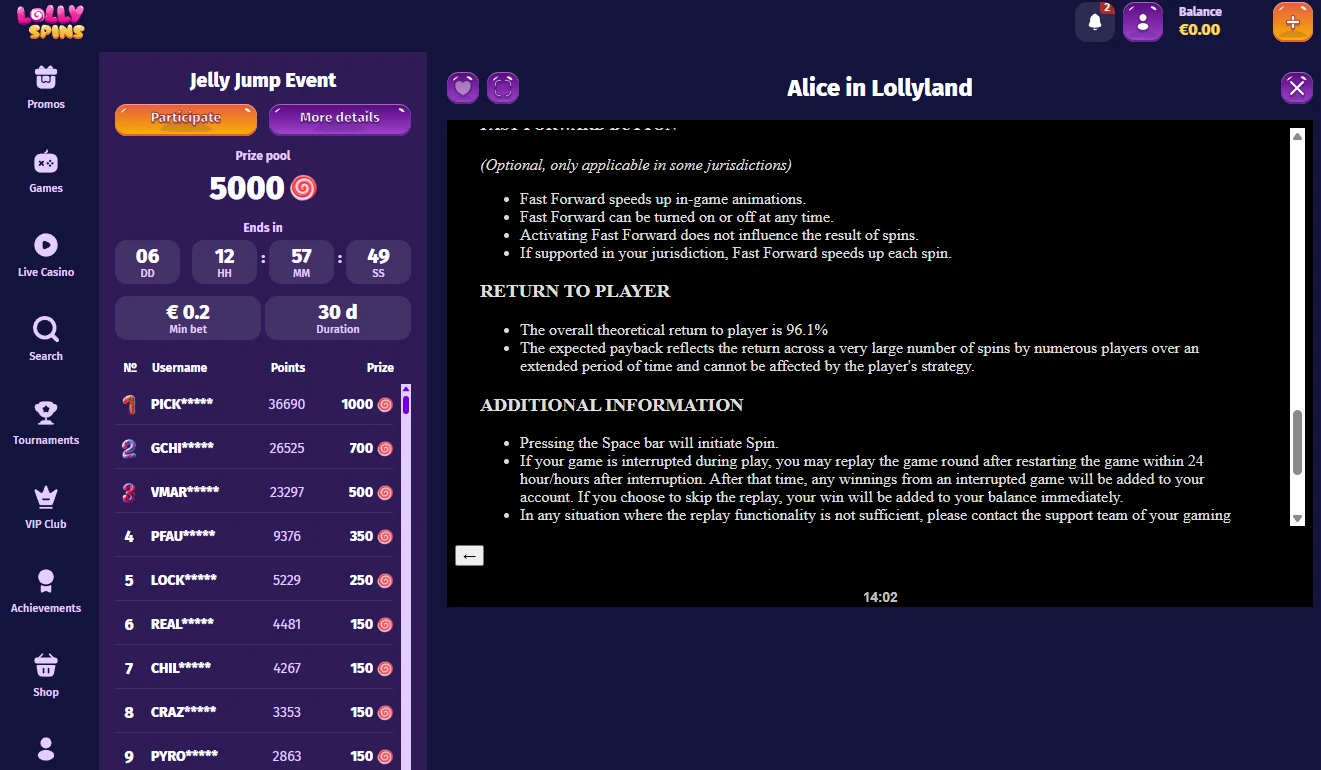The height and width of the screenshot is (770, 1321).
Task: Click the Prize column header
Action: coord(380,368)
